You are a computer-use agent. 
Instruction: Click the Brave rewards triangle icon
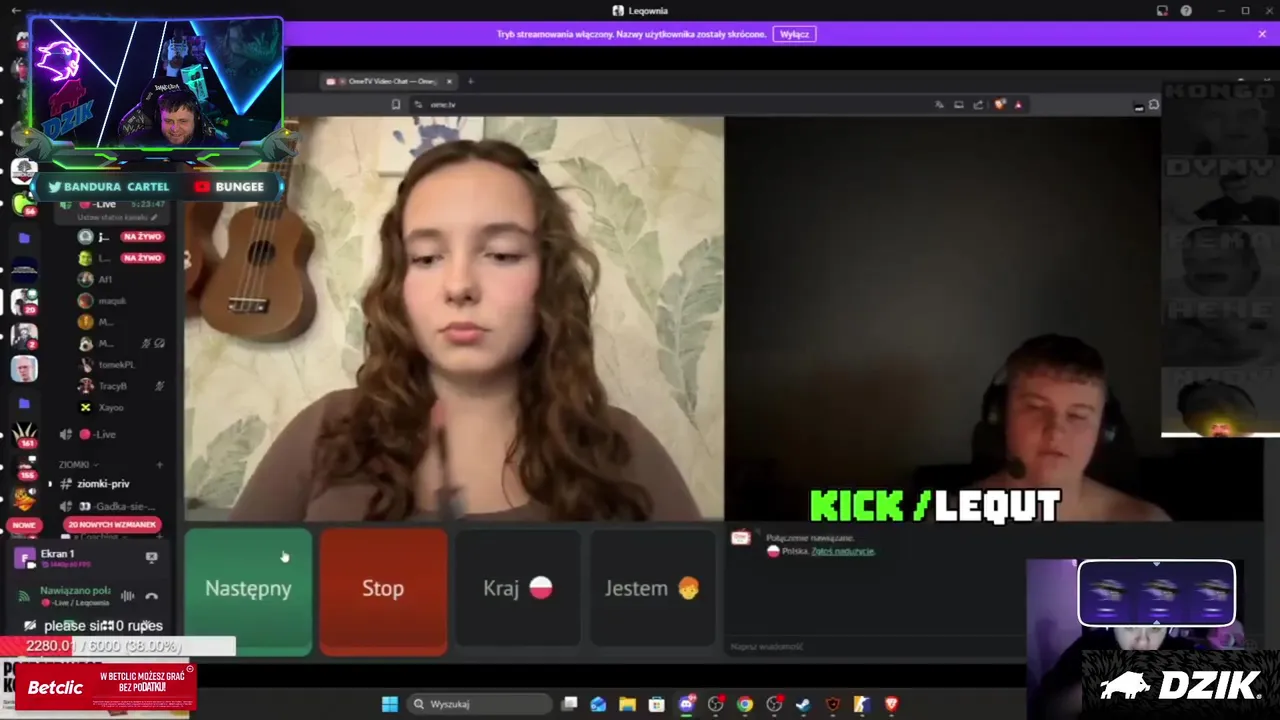1018,104
